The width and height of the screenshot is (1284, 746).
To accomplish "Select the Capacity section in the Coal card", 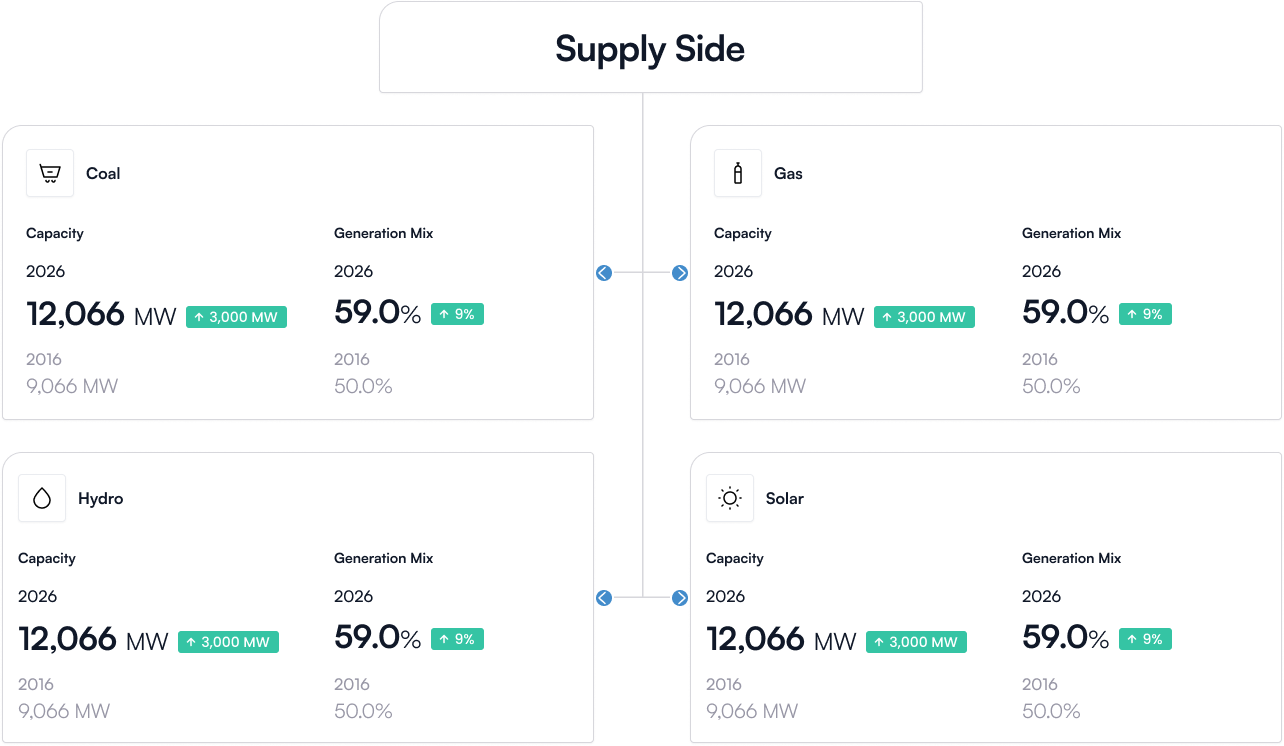I will [x=55, y=233].
